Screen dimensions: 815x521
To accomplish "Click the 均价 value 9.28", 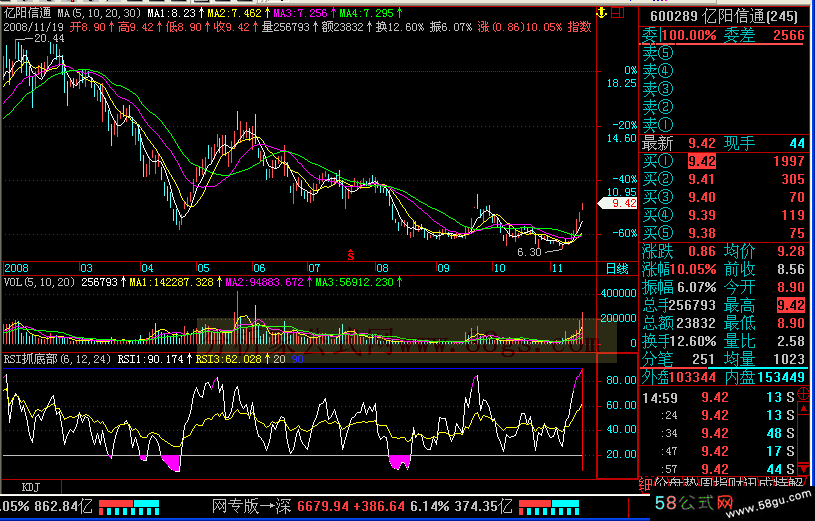I will tap(791, 252).
